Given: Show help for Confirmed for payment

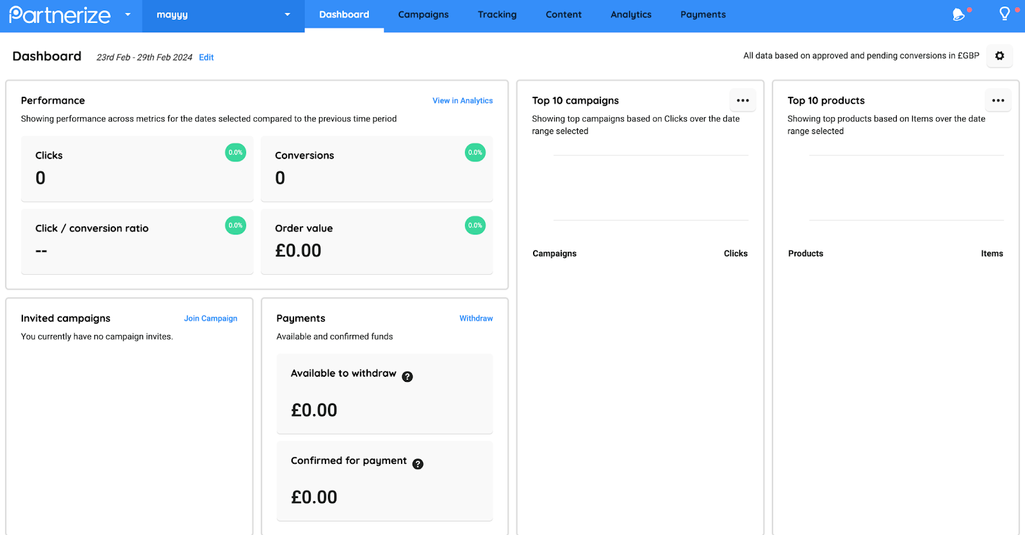Looking at the screenshot, I should pyautogui.click(x=418, y=464).
